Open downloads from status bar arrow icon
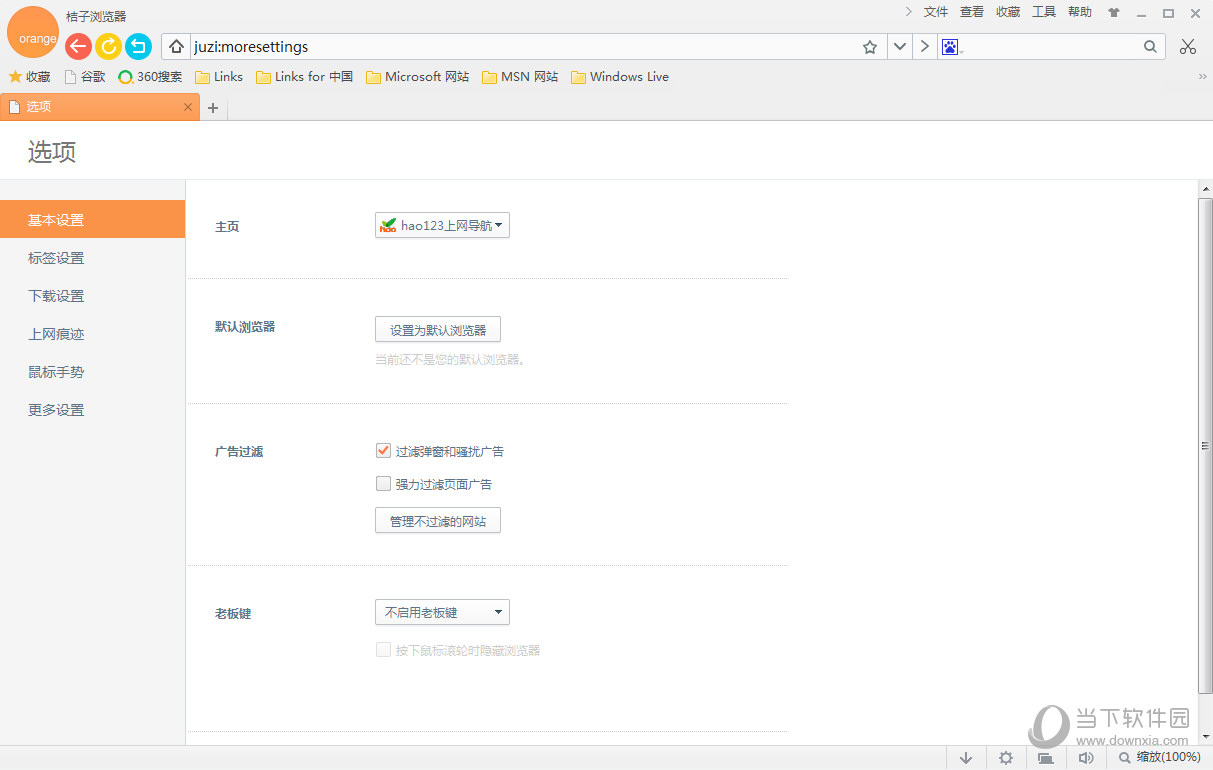The width and height of the screenshot is (1213, 770). coord(966,758)
